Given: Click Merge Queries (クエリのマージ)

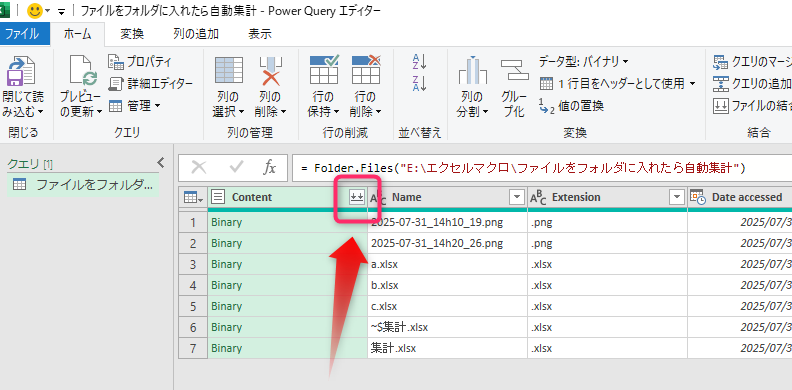Looking at the screenshot, I should pos(752,62).
